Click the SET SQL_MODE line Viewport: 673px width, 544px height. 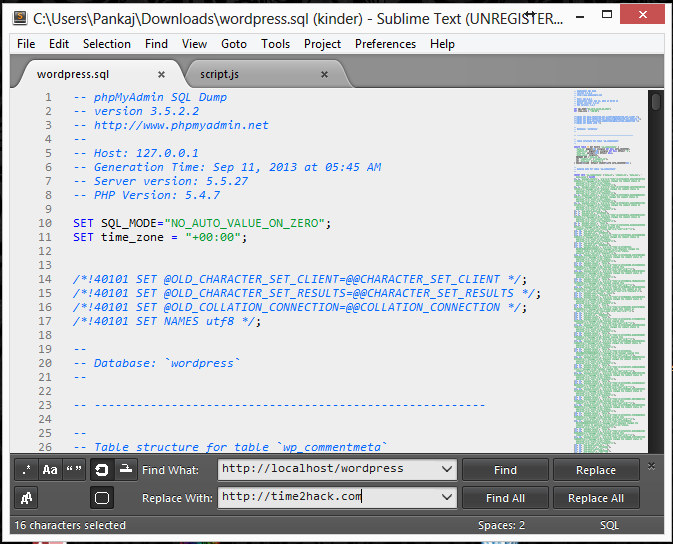(x=202, y=223)
